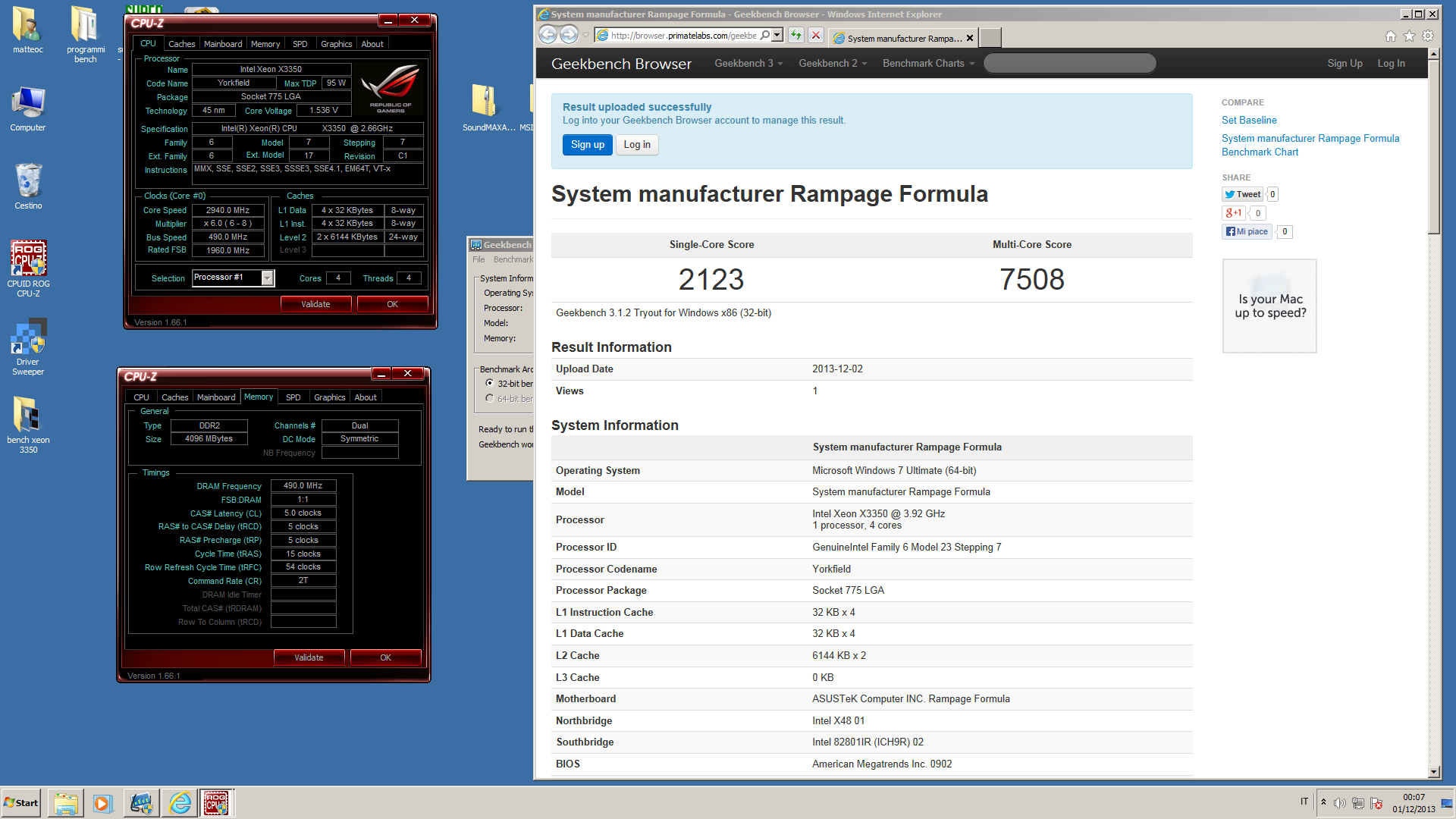Click Validate in the top CPU-Z window
This screenshot has width=1456, height=819.
[315, 304]
